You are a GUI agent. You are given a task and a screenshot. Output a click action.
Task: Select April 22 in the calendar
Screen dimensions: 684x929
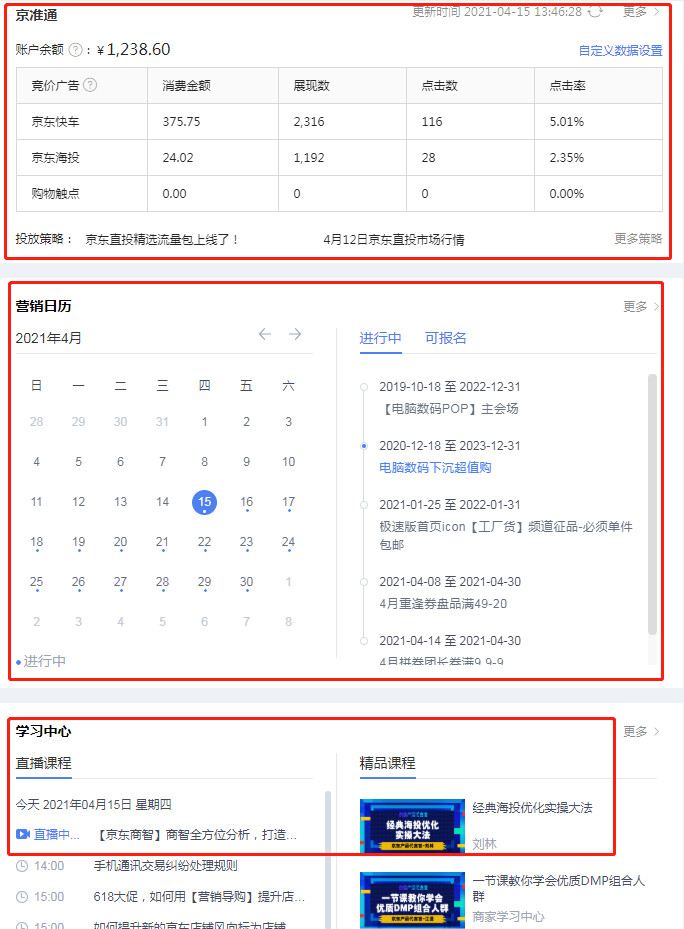tap(204, 542)
